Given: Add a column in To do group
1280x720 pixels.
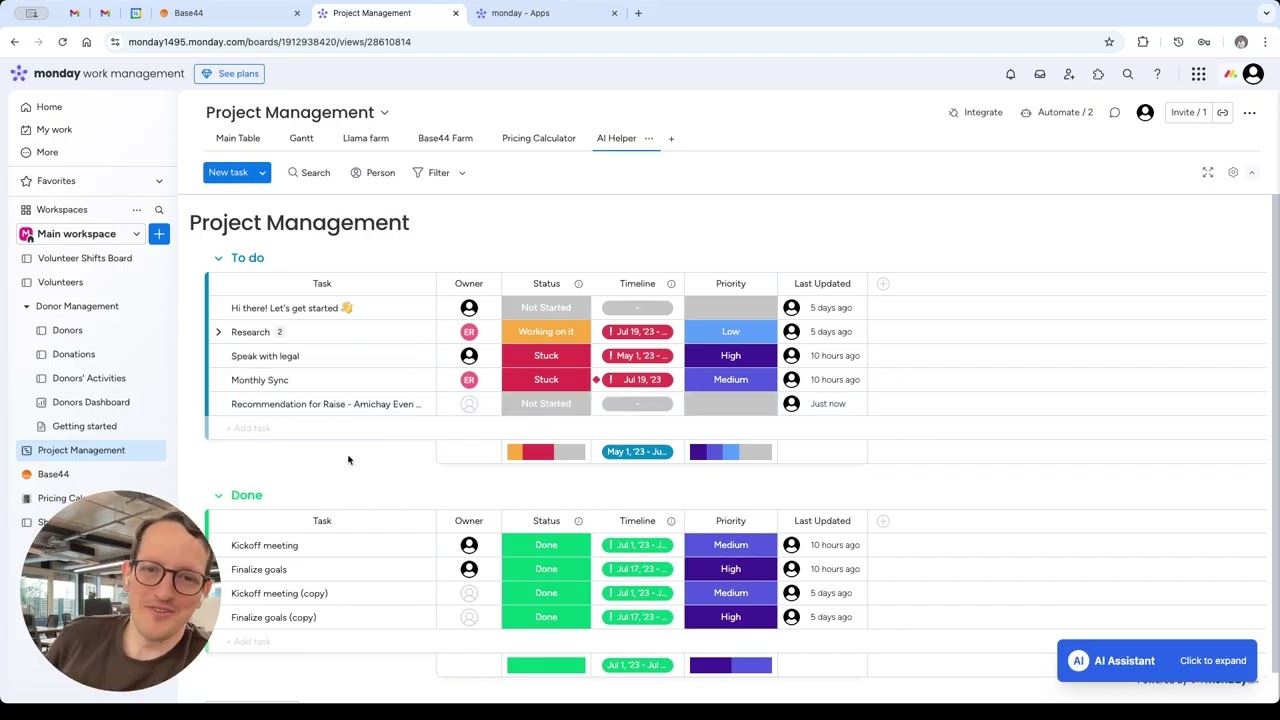Looking at the screenshot, I should (x=883, y=284).
